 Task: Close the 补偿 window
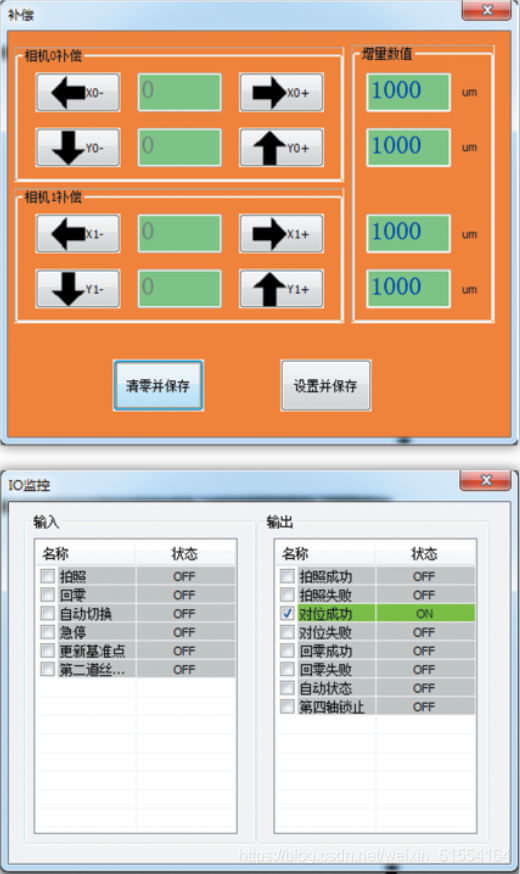487,9
